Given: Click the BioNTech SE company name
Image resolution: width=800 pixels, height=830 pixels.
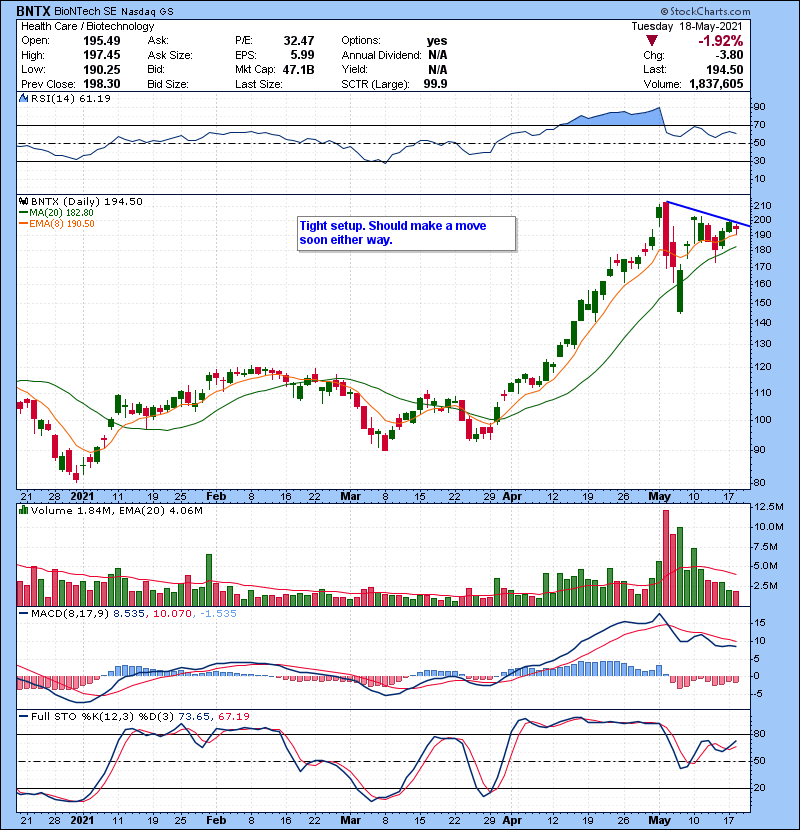Looking at the screenshot, I should [x=85, y=11].
